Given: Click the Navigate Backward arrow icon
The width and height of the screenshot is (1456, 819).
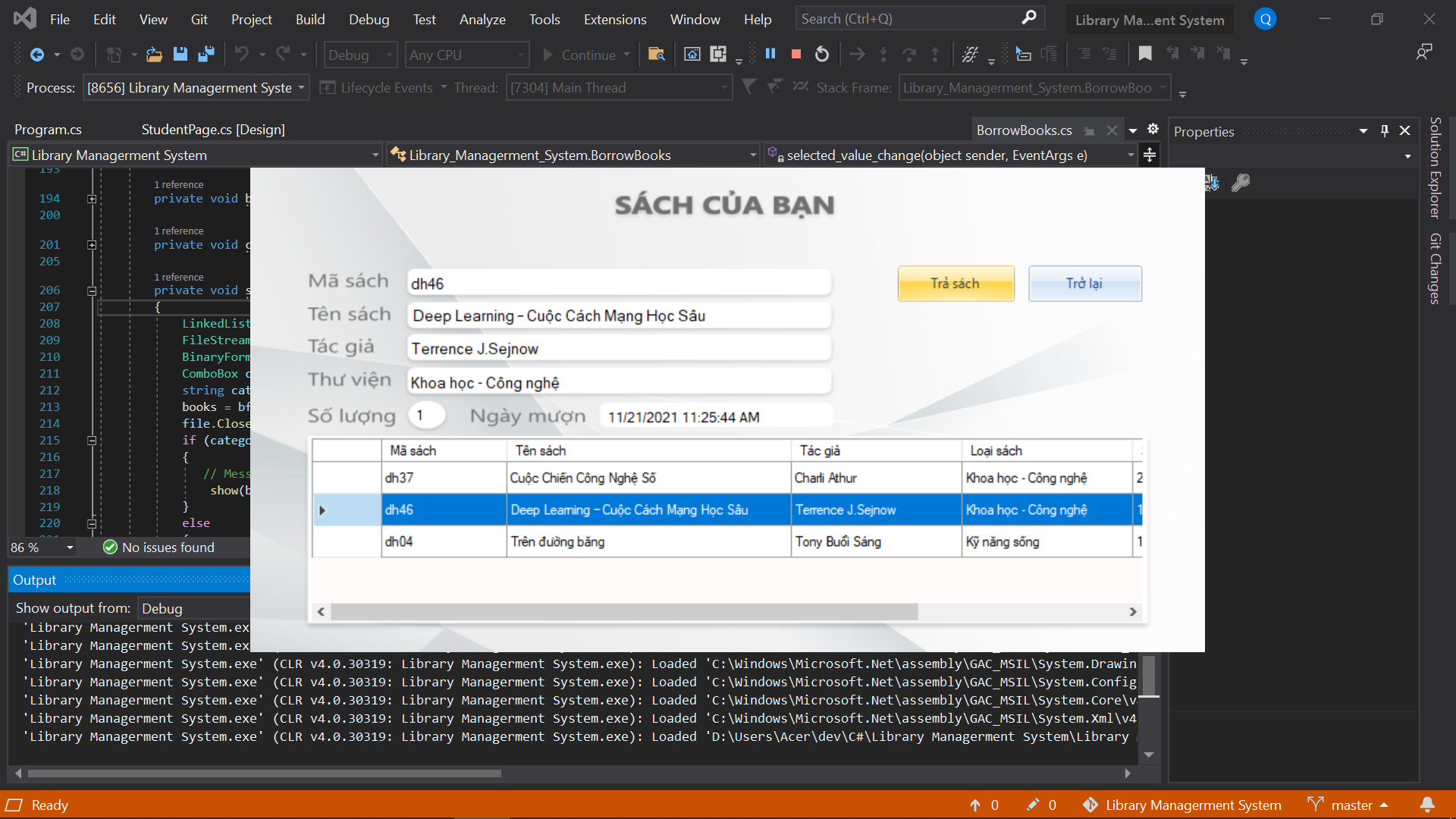Looking at the screenshot, I should (x=36, y=54).
